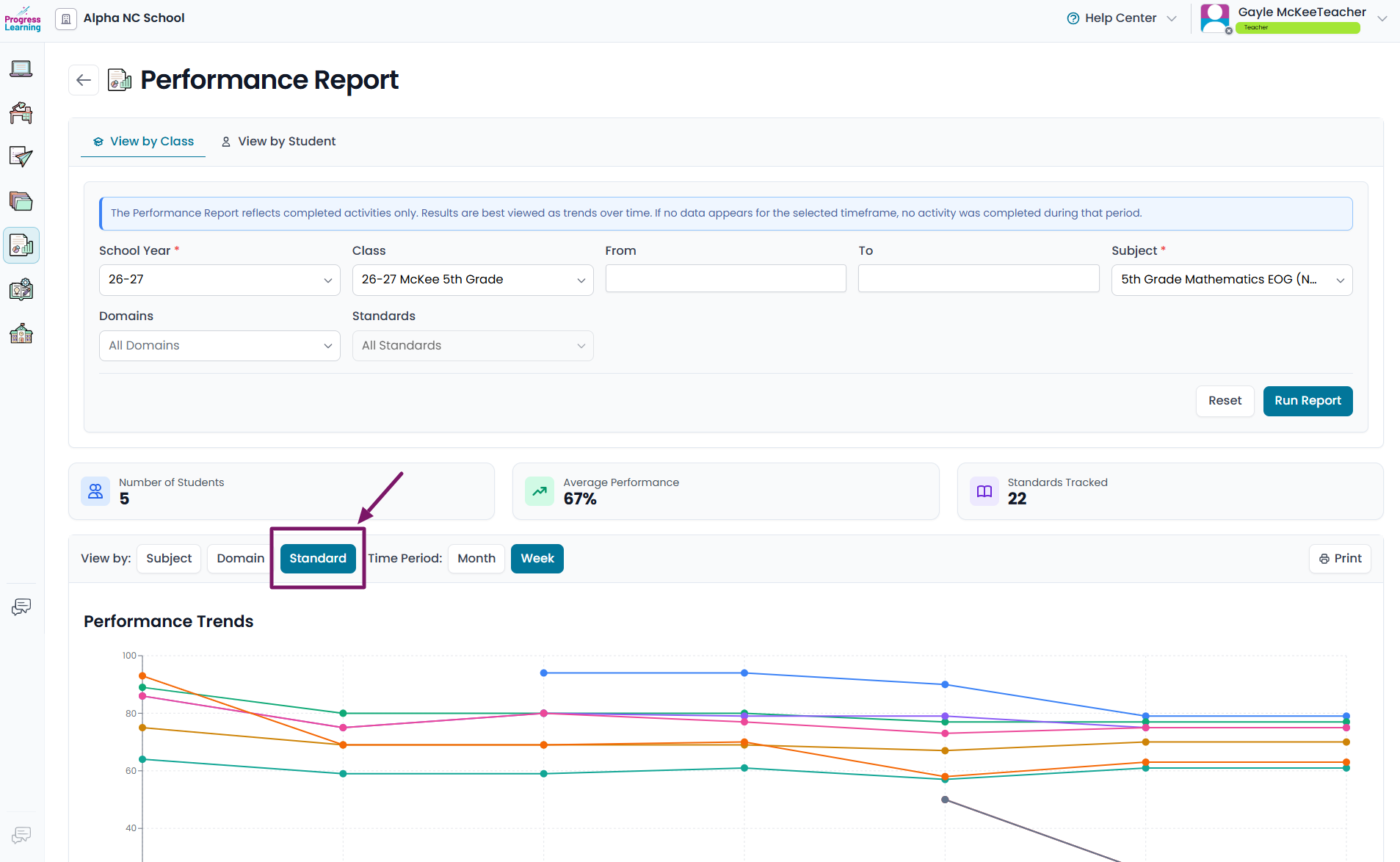Toggle view by Domain

[240, 559]
